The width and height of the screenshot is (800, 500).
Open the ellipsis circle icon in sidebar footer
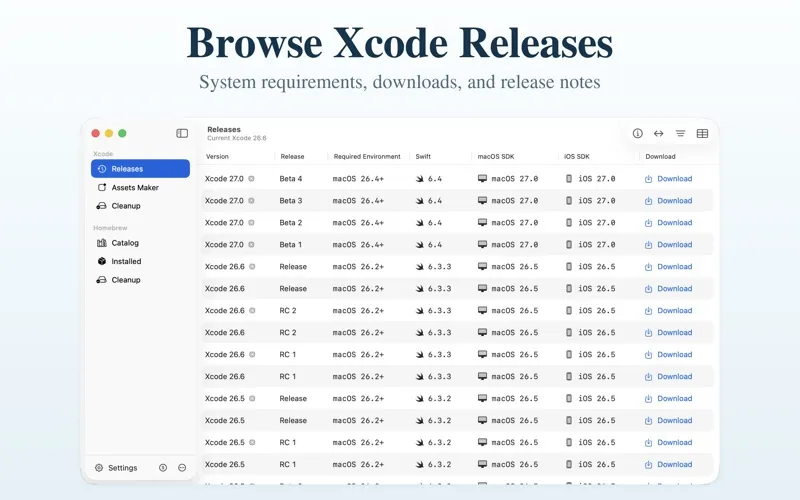pos(182,468)
